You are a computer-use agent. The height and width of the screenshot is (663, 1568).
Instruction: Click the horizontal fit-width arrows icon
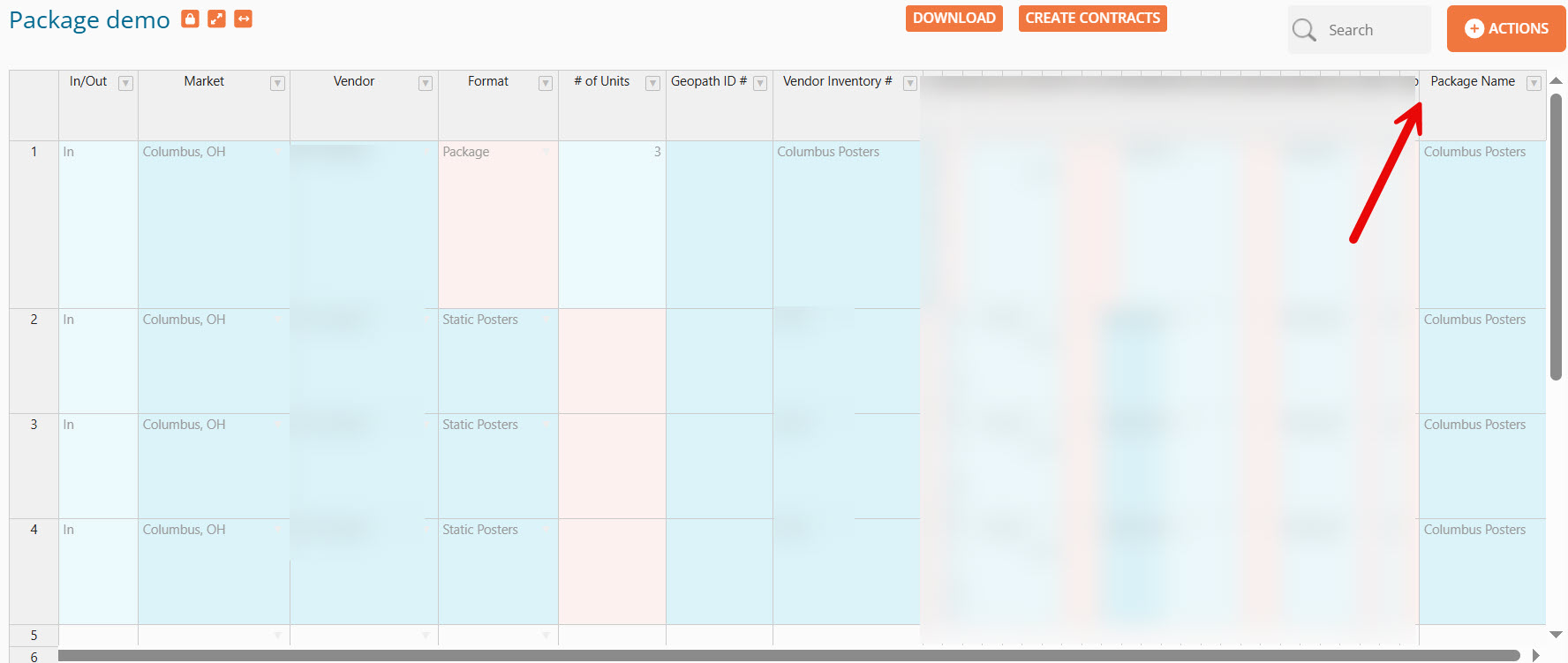[244, 19]
